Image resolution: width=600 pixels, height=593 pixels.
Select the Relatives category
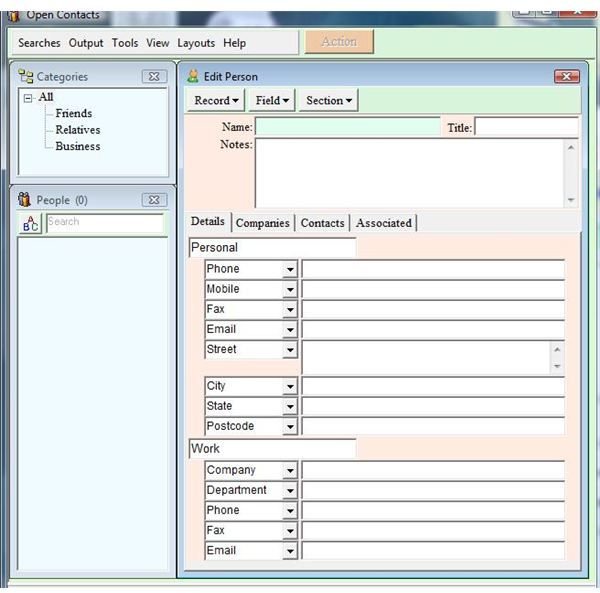click(78, 130)
